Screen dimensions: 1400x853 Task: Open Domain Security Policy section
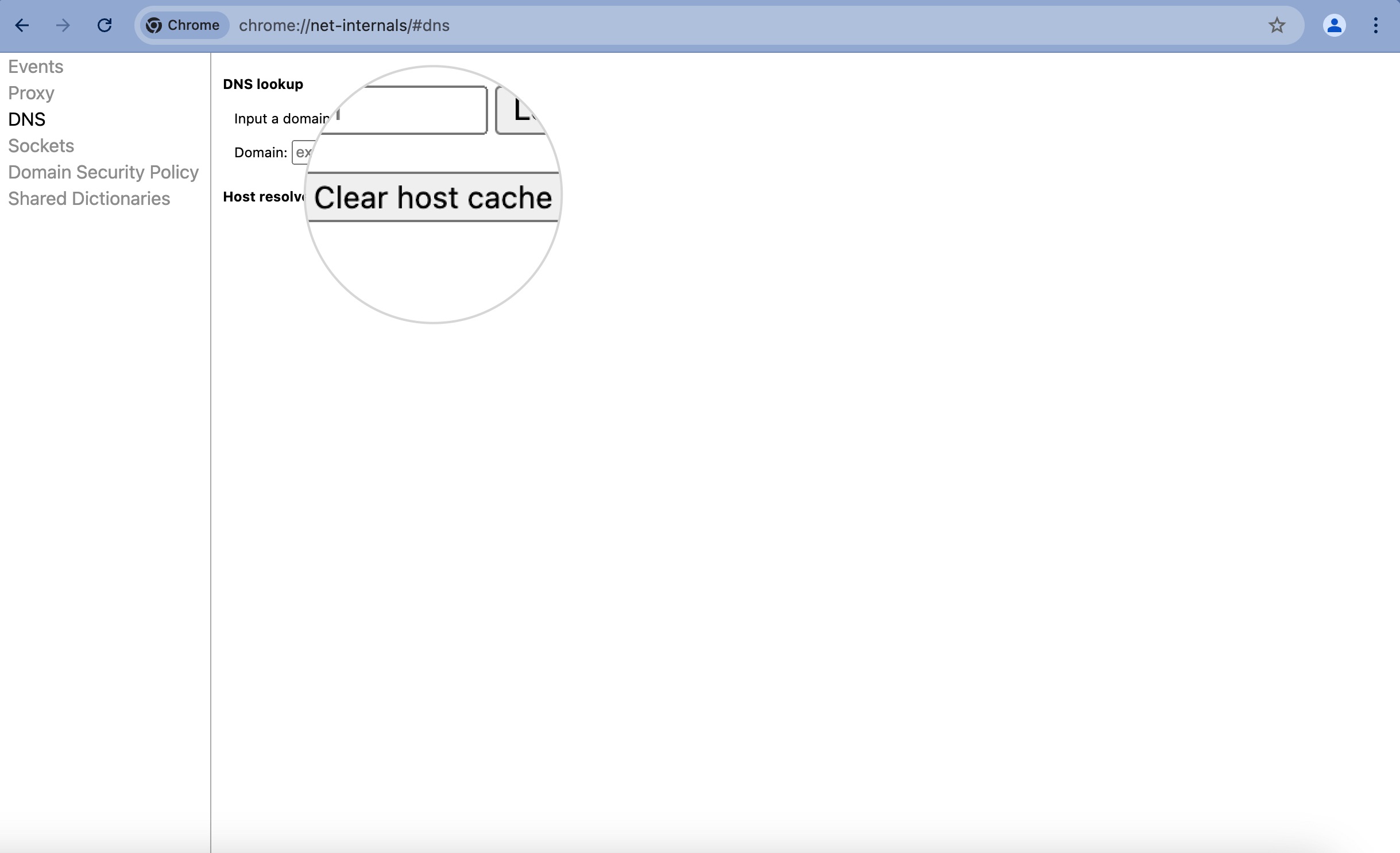coord(103,172)
